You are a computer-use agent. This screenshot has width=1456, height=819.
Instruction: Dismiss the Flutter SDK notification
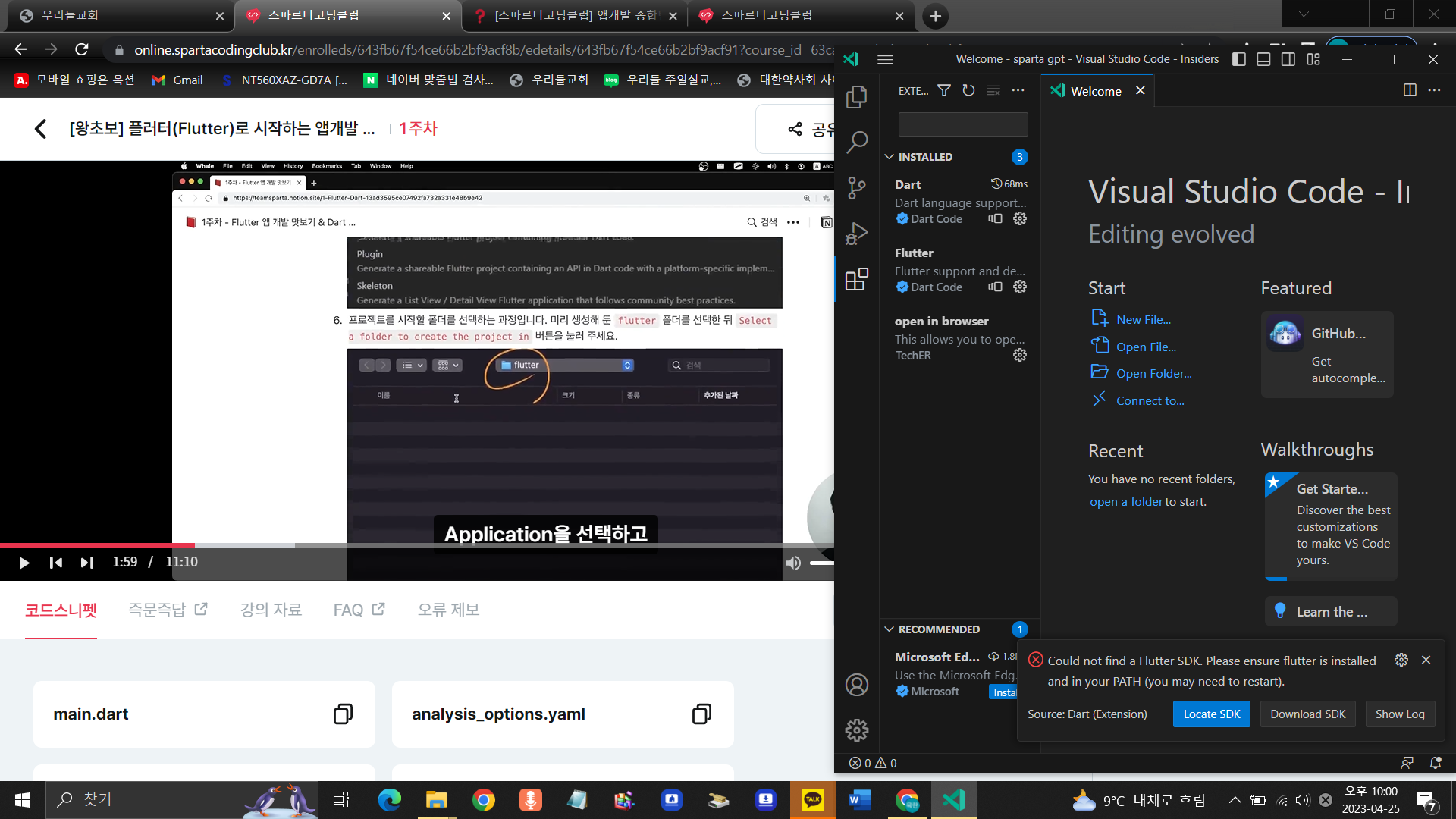1426,660
